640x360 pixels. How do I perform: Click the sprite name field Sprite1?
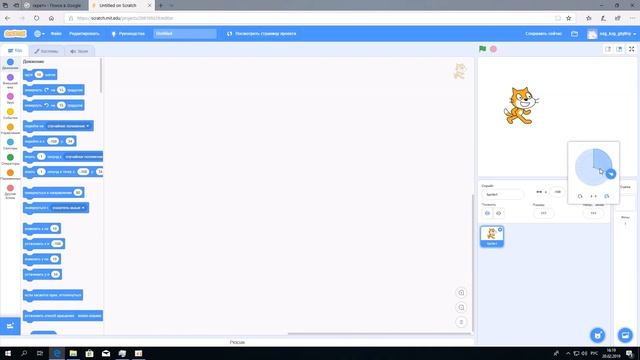[x=502, y=194]
